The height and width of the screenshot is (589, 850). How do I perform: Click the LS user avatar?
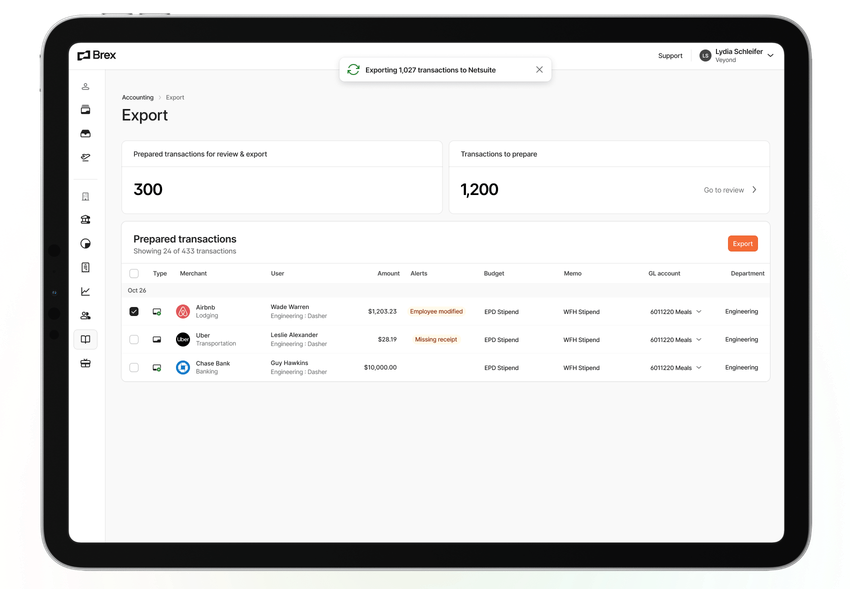click(x=705, y=56)
